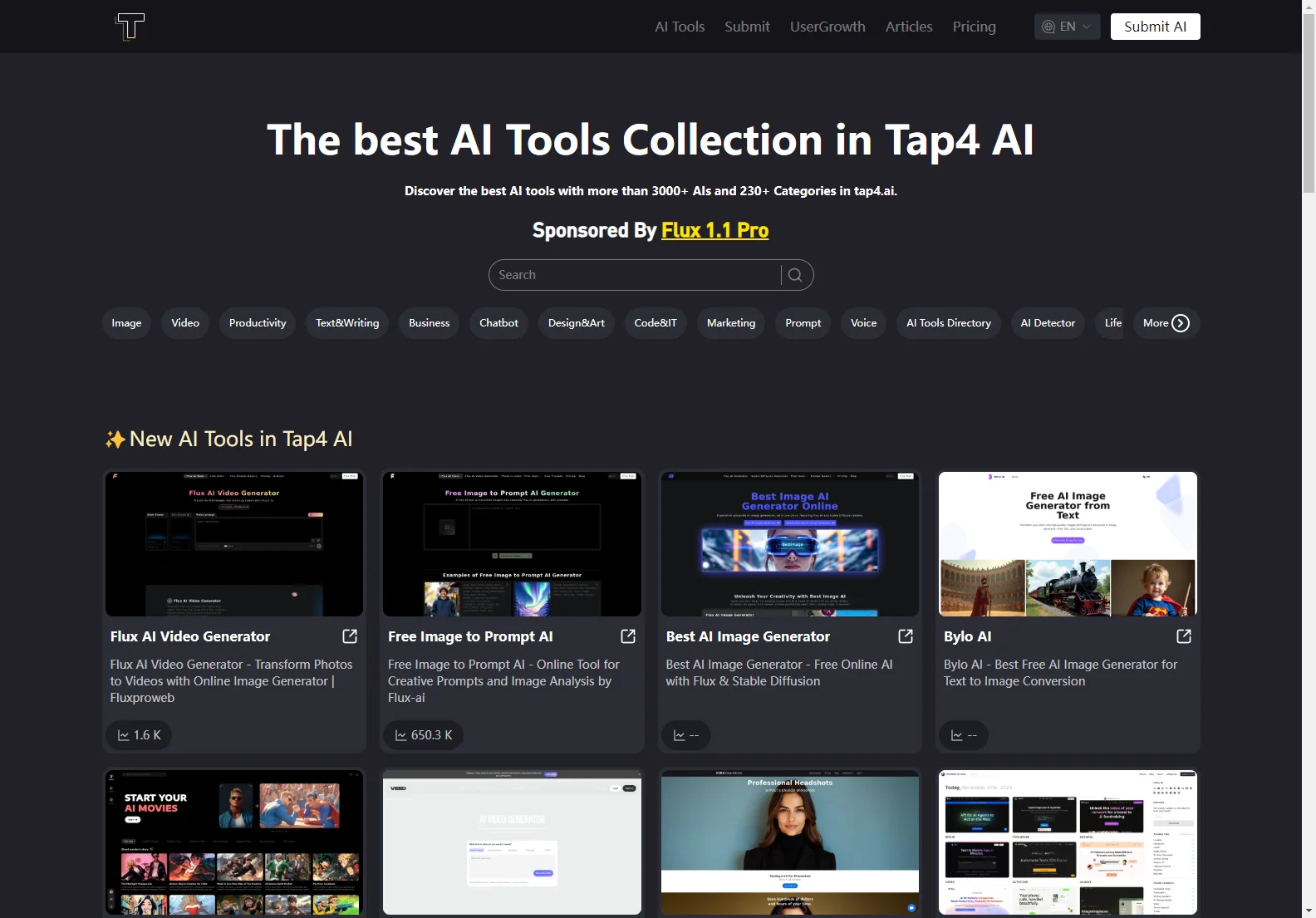Click the More arrow circle icon
The image size is (1316, 918).
[x=1181, y=323]
